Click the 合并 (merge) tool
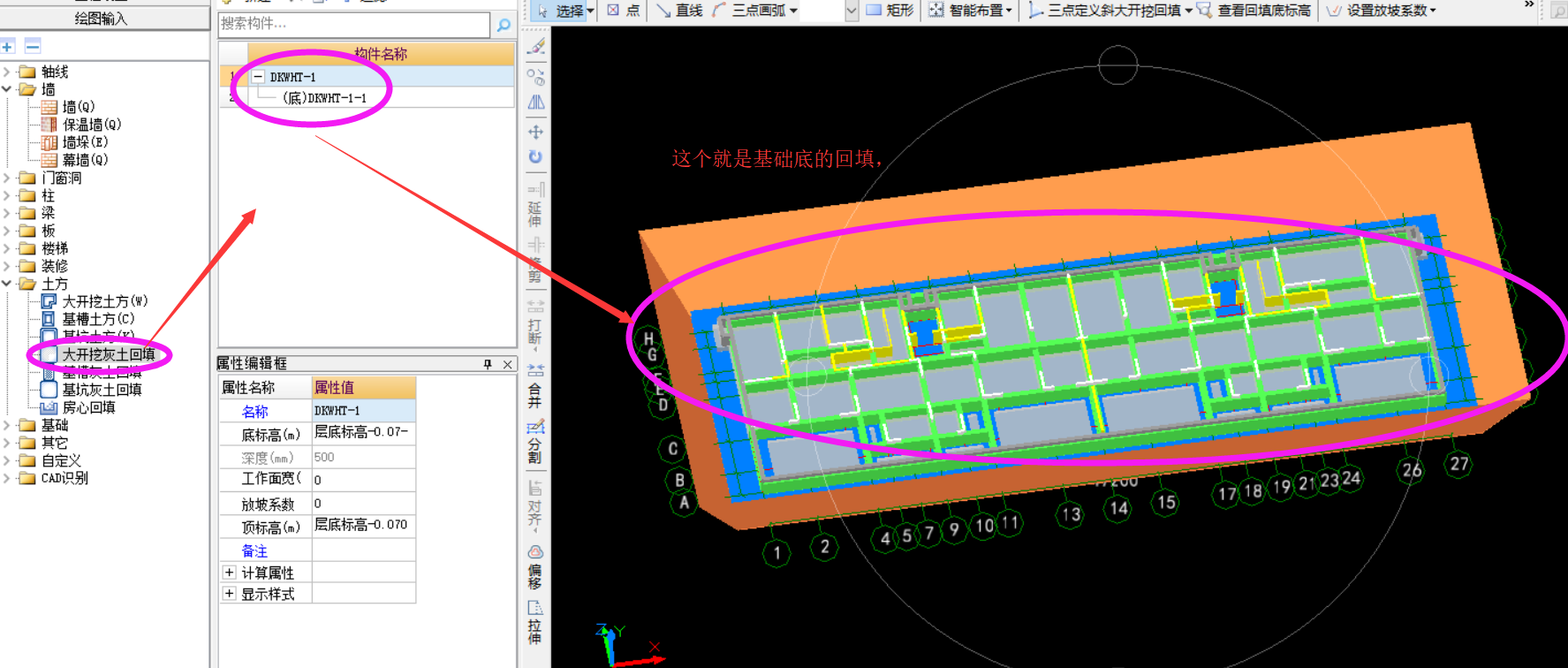This screenshot has width=1568, height=668. tap(535, 386)
